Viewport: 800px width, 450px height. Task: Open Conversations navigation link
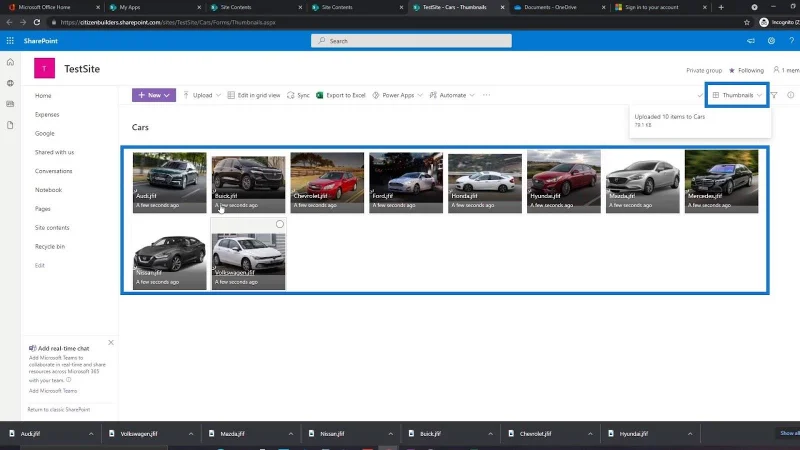[54, 171]
